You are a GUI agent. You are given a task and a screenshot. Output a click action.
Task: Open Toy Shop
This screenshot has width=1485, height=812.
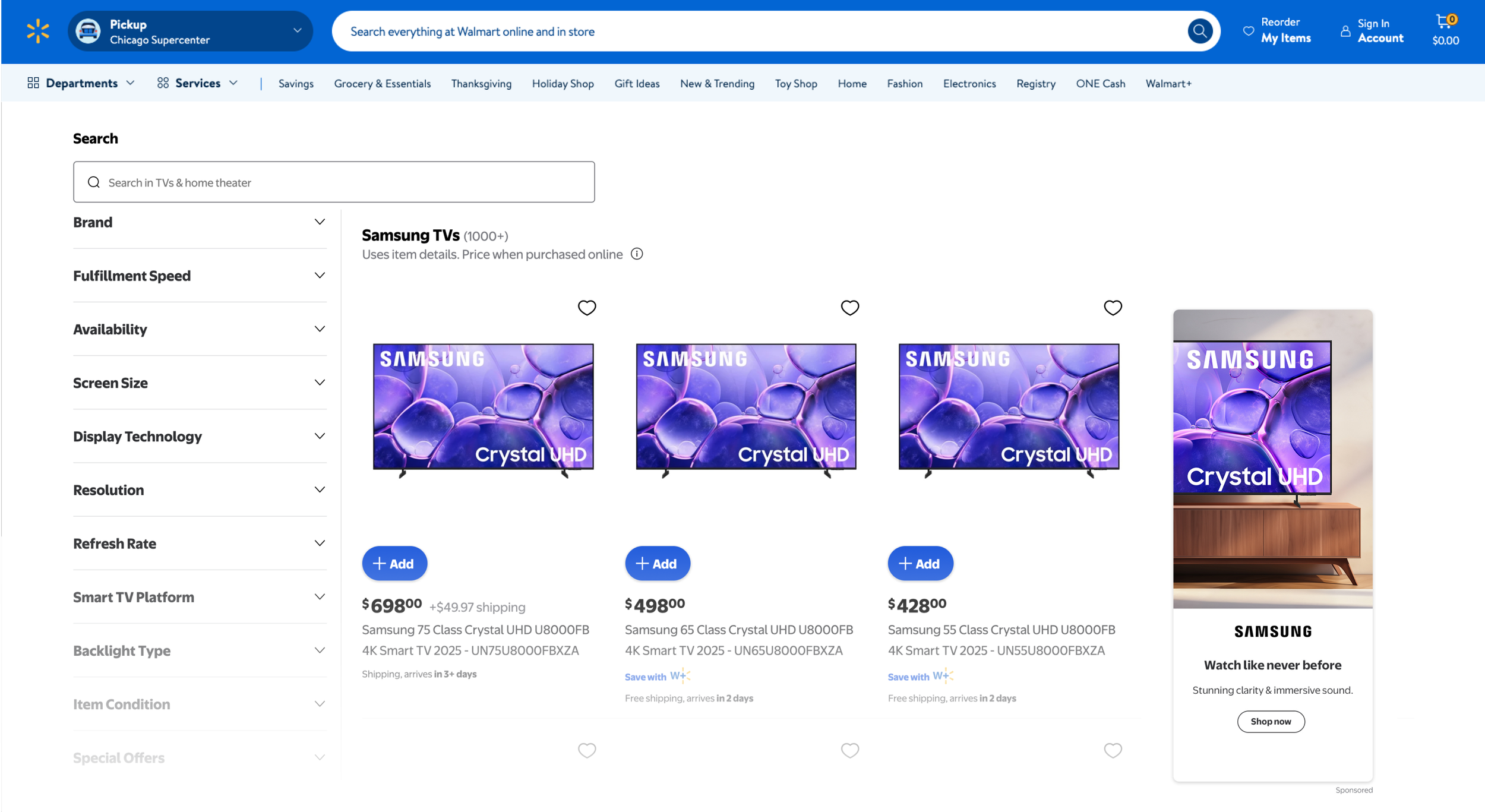[x=796, y=83]
